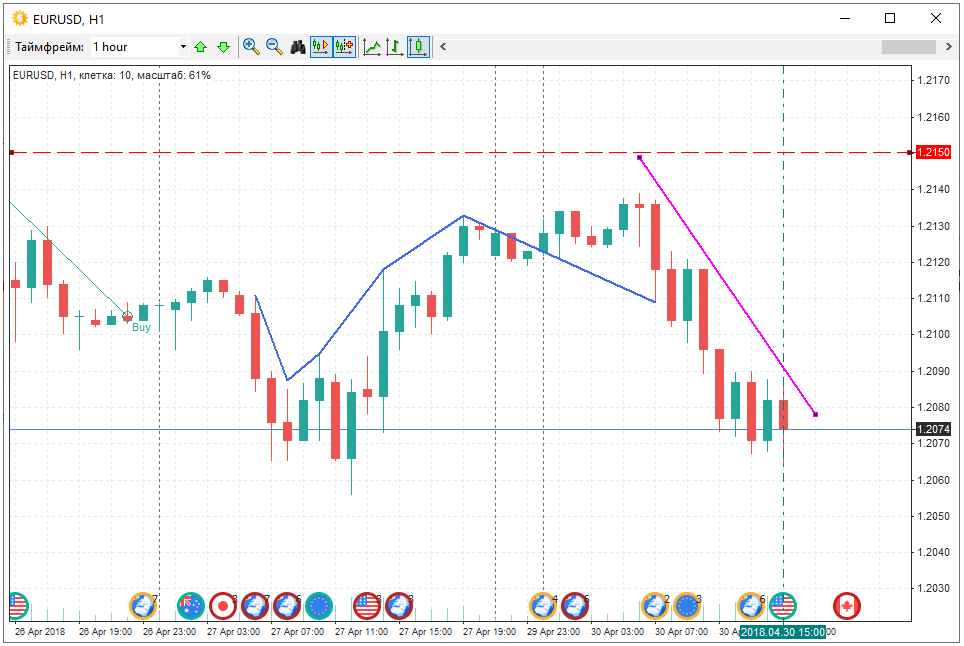Click the 2018.04.30 15:00 time marker

click(x=783, y=632)
